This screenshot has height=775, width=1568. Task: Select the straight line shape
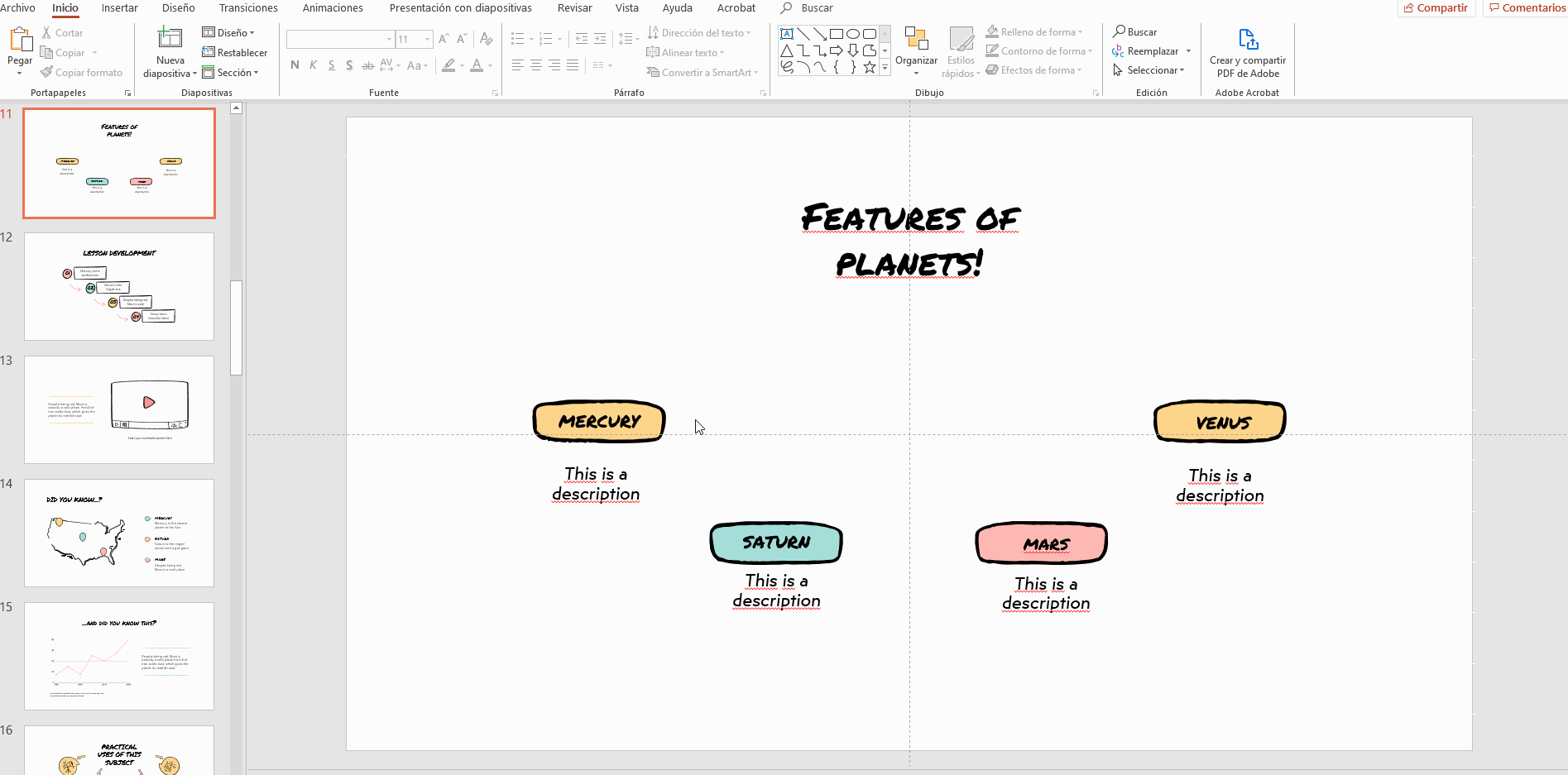803,34
